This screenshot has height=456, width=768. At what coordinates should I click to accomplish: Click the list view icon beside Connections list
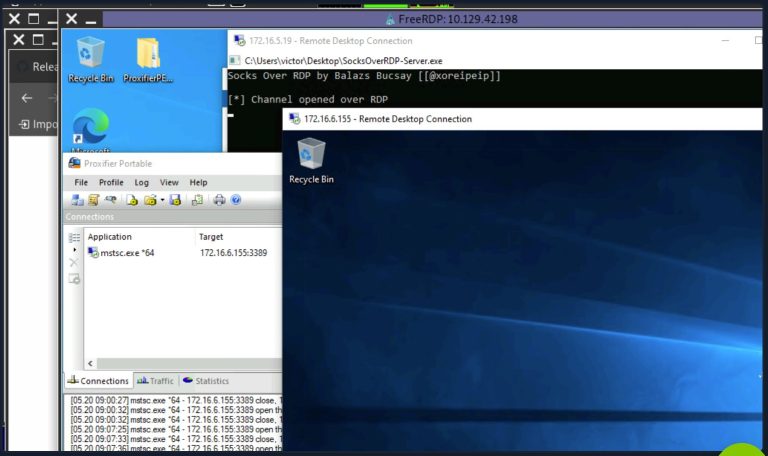coord(74,238)
